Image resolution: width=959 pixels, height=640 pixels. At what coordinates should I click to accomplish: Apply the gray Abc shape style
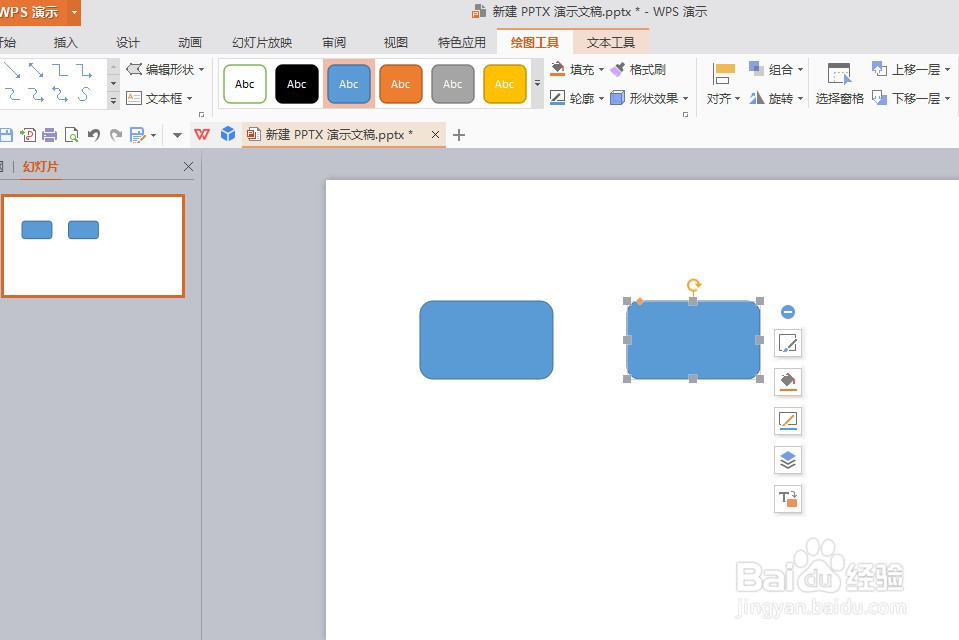(453, 84)
